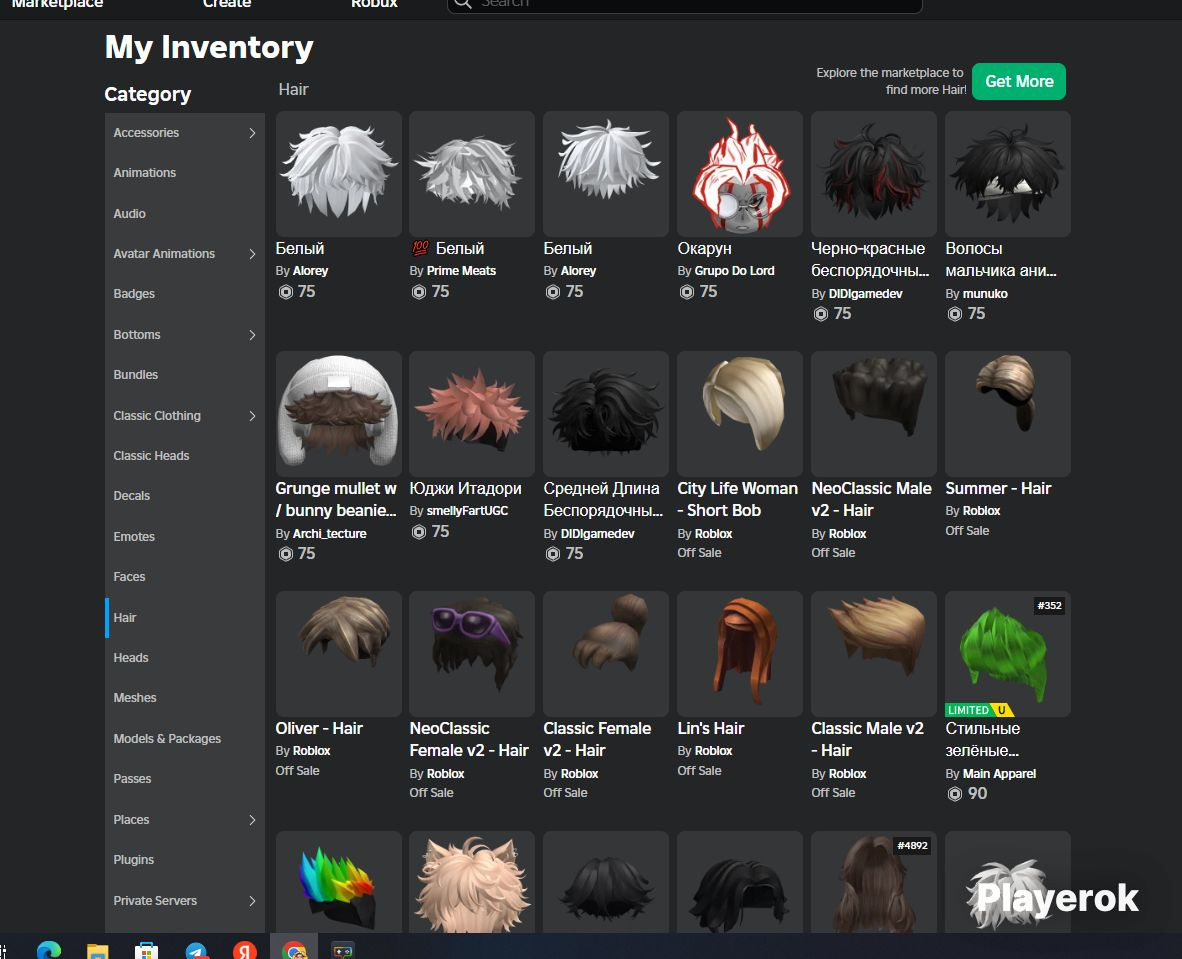The image size is (1182, 959).
Task: Open NeoClassic Female v2 sunglasses hair thumbnail
Action: (x=472, y=654)
